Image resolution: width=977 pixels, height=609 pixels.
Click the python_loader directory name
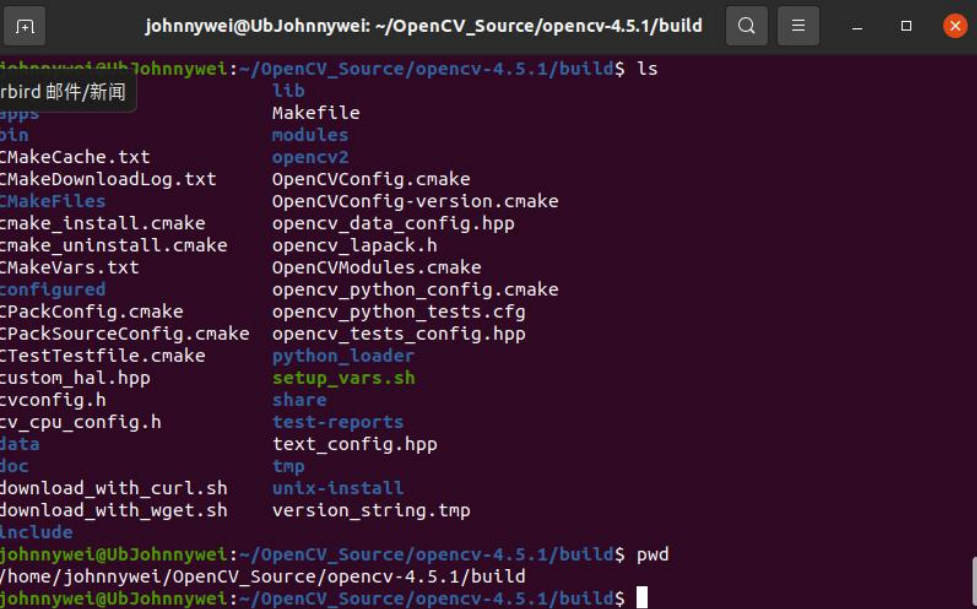coord(343,356)
